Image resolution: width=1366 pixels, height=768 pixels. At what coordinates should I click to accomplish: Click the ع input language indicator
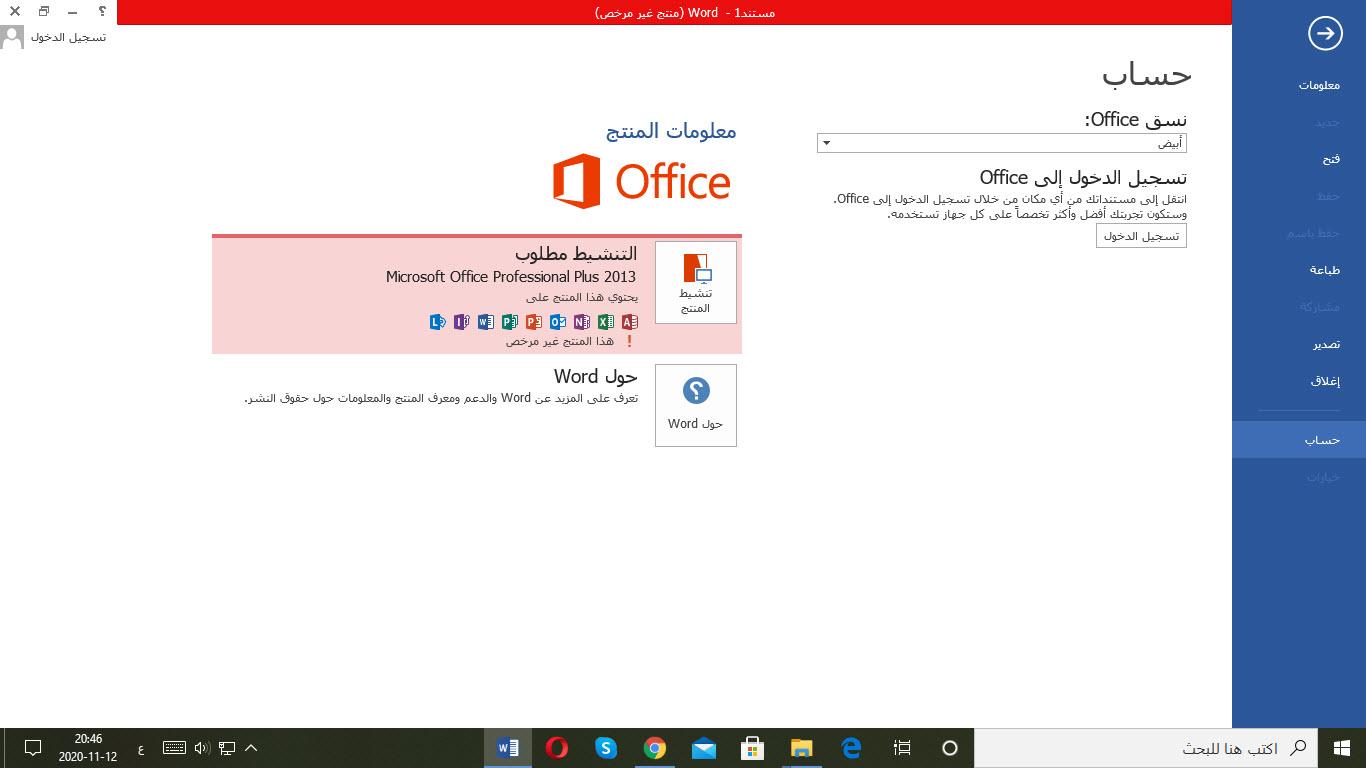[x=139, y=749]
